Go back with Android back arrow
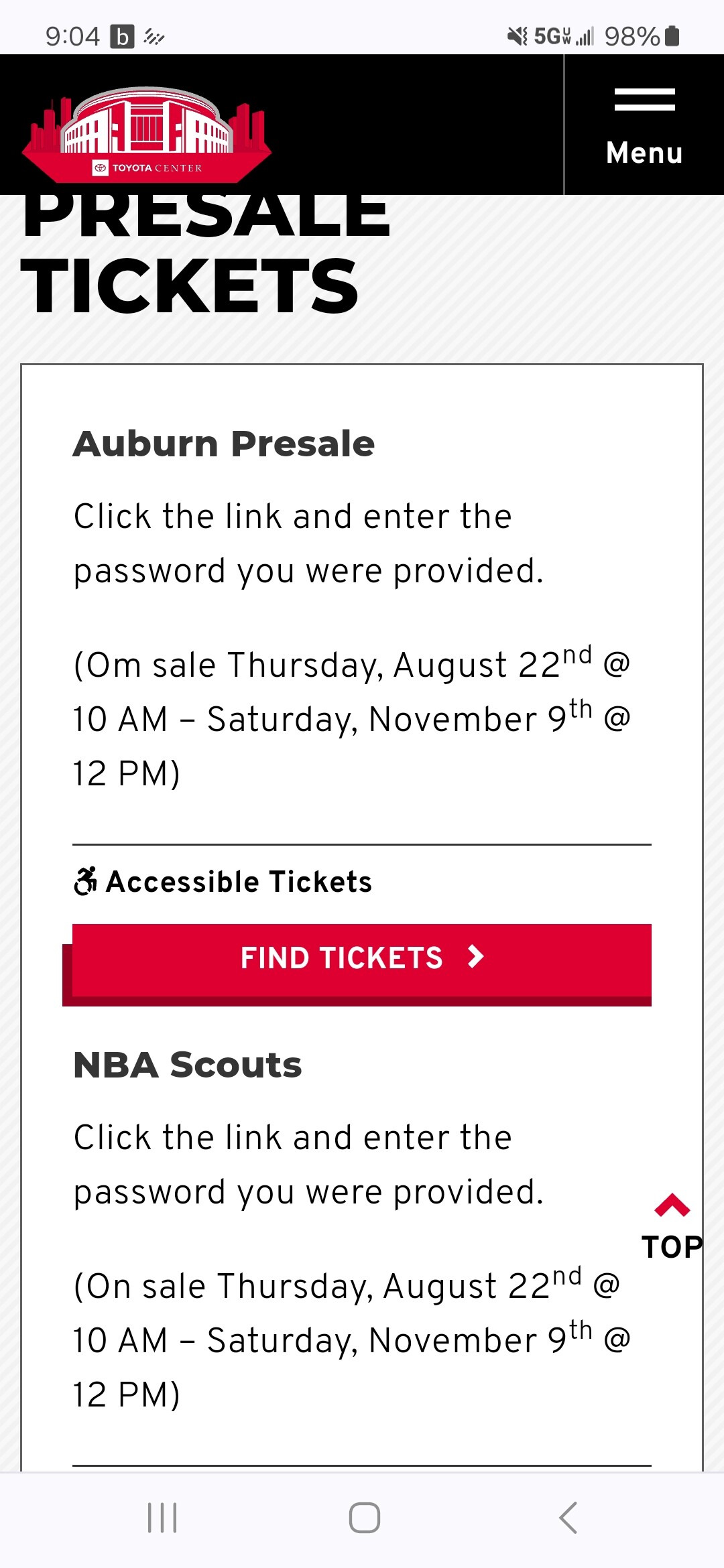 (568, 1518)
